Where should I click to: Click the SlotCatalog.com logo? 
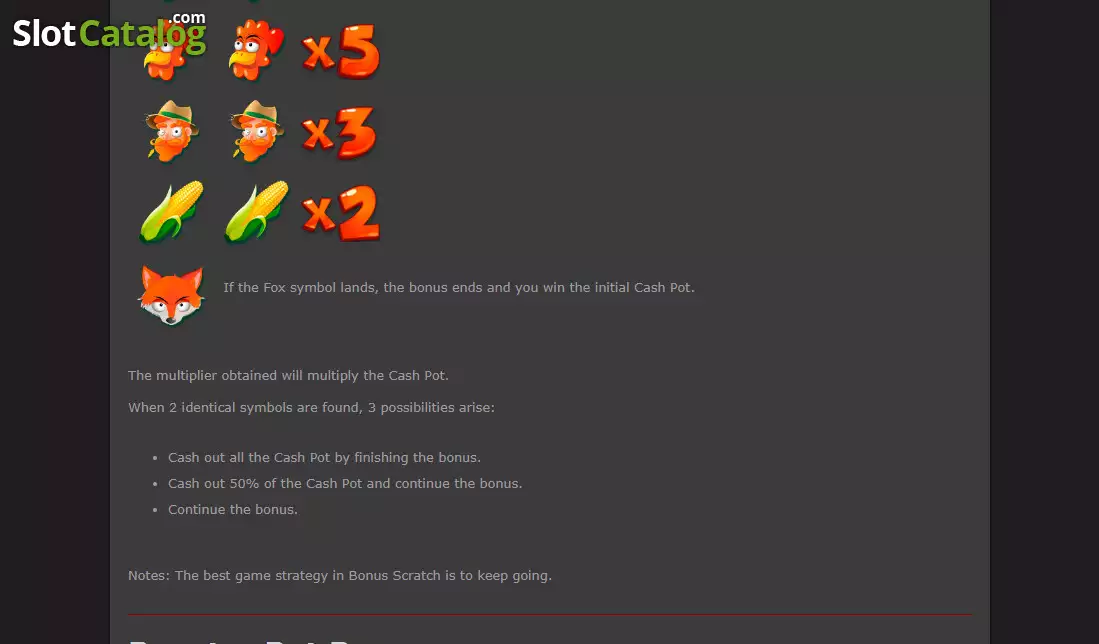click(109, 32)
